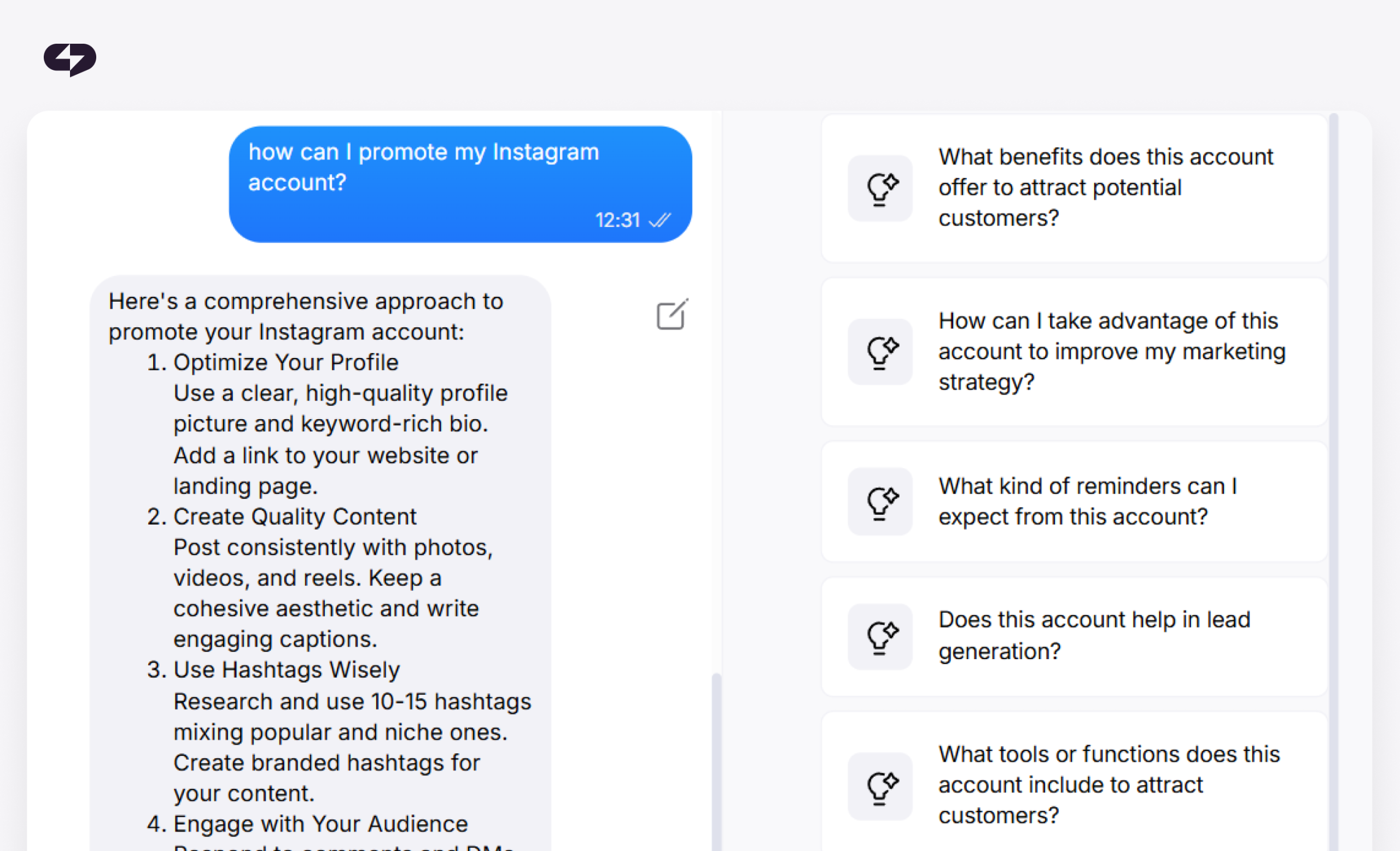The width and height of the screenshot is (1400, 851).
Task: Click the 12:31 timestamp in sent message
Action: (x=617, y=220)
